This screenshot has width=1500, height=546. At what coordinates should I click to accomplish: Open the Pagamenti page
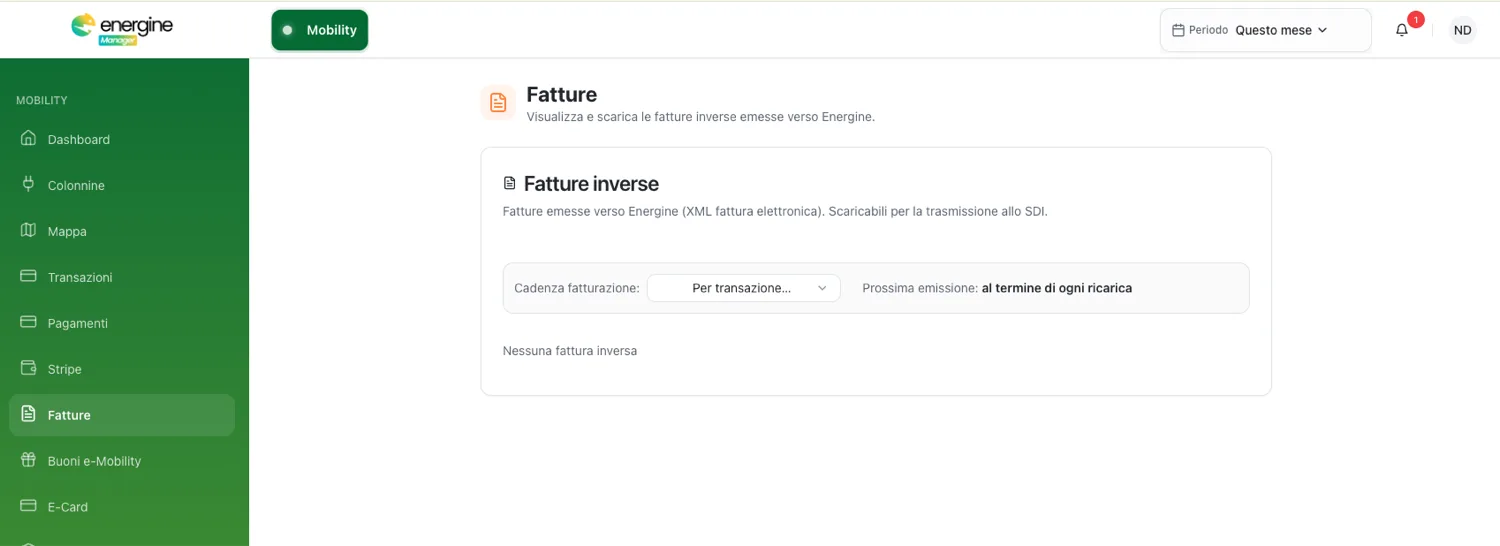(122, 323)
